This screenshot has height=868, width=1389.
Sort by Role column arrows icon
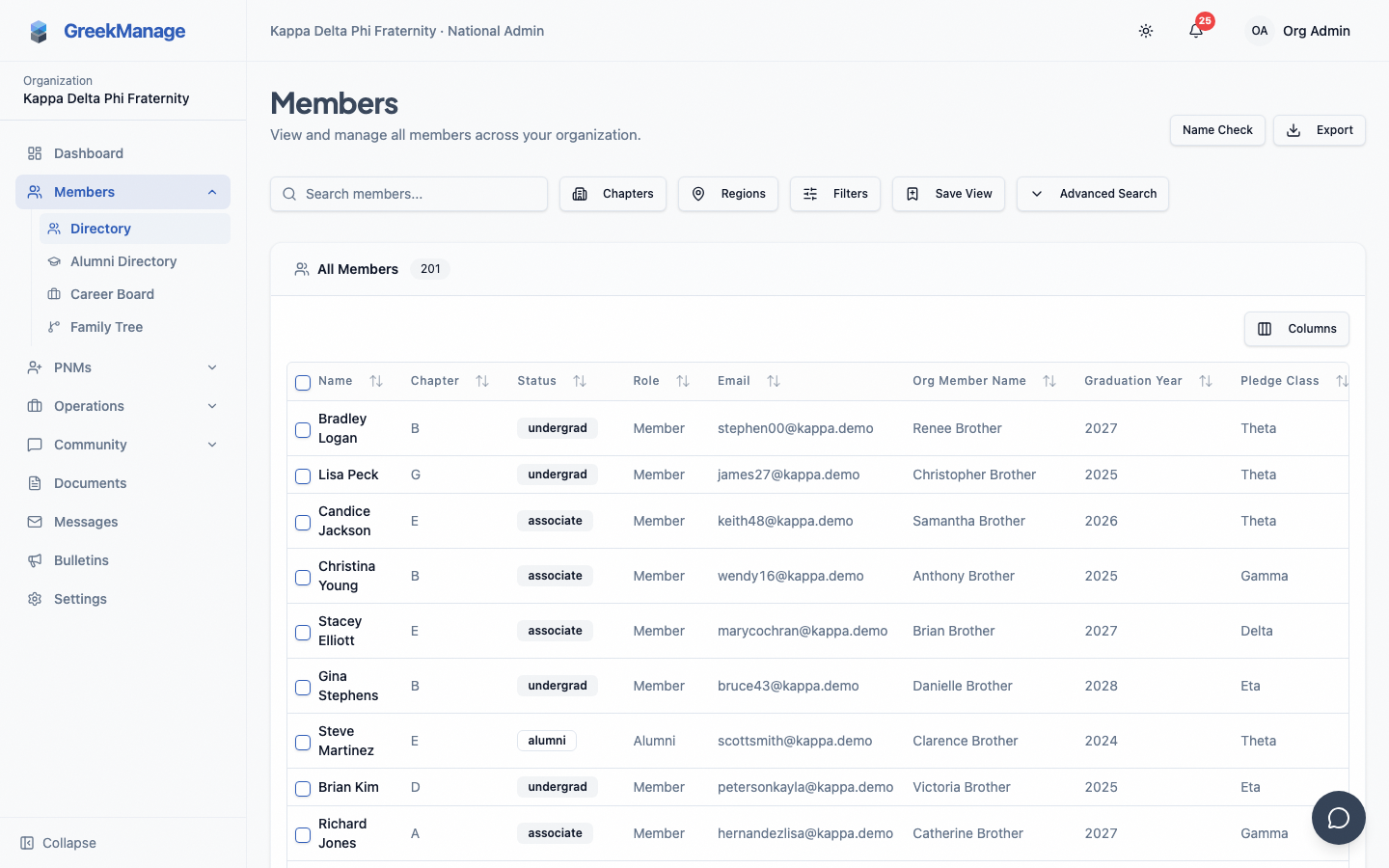point(683,381)
